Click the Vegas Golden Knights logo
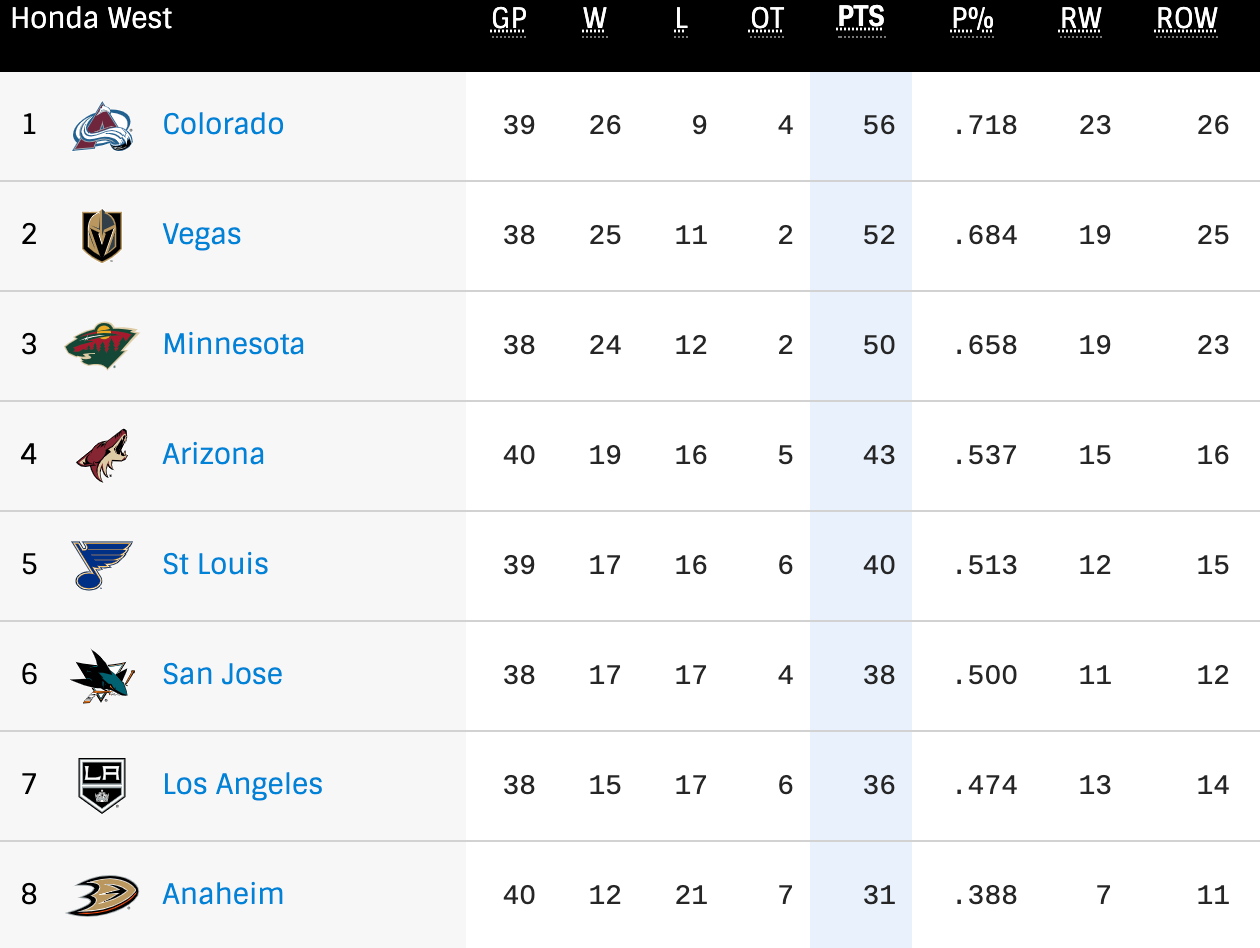 tap(102, 236)
